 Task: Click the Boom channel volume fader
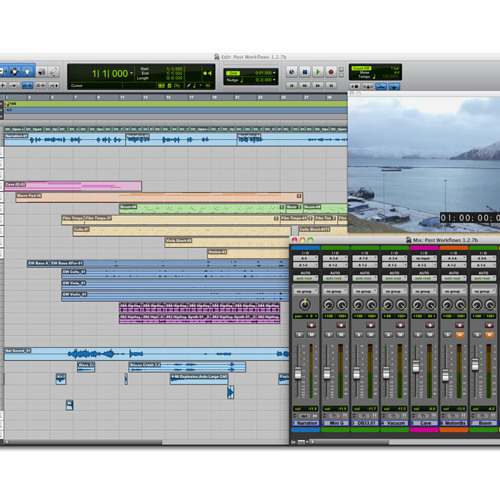(x=475, y=364)
